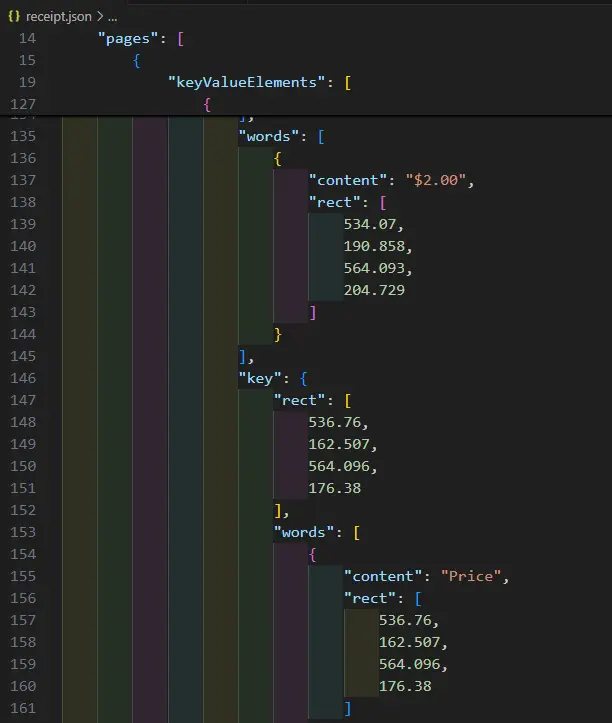612x723 pixels.
Task: Click line number 161 in the gutter
Action: (x=23, y=709)
